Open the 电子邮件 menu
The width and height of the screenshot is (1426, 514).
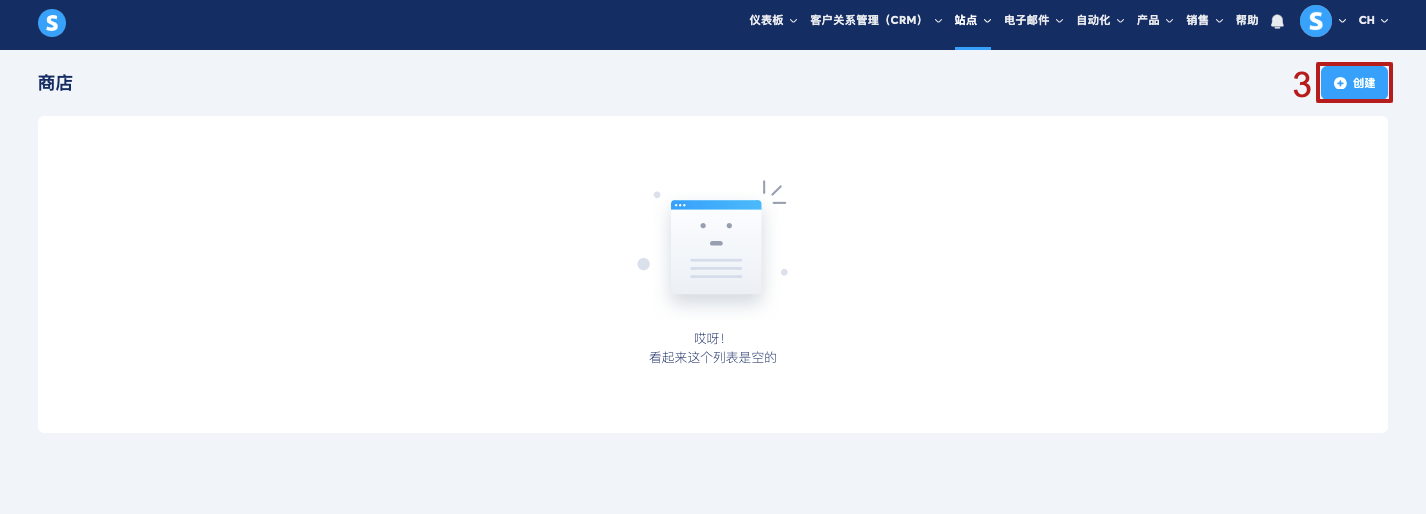click(x=1033, y=20)
